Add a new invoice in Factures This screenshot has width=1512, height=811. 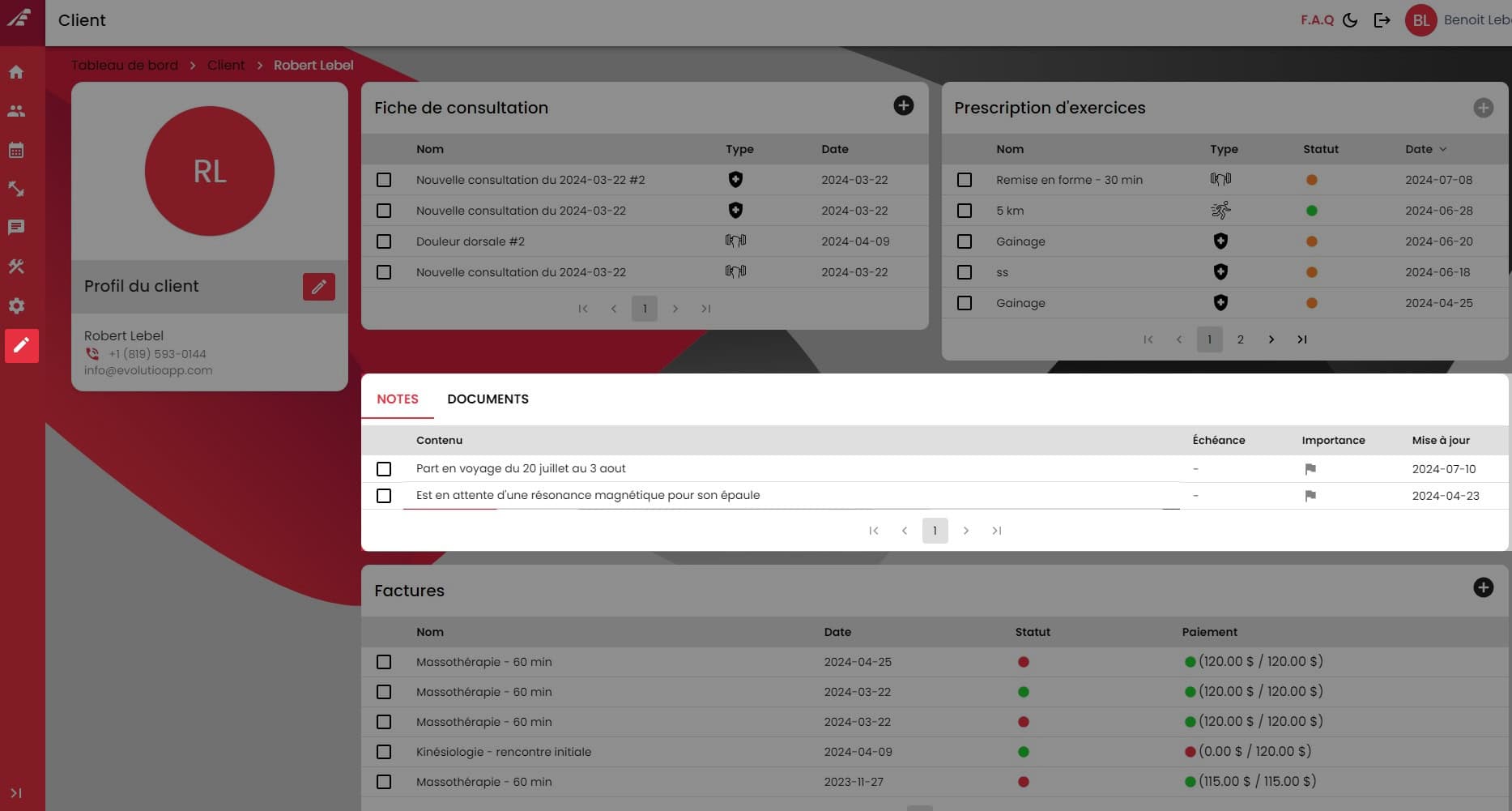pos(1483,587)
